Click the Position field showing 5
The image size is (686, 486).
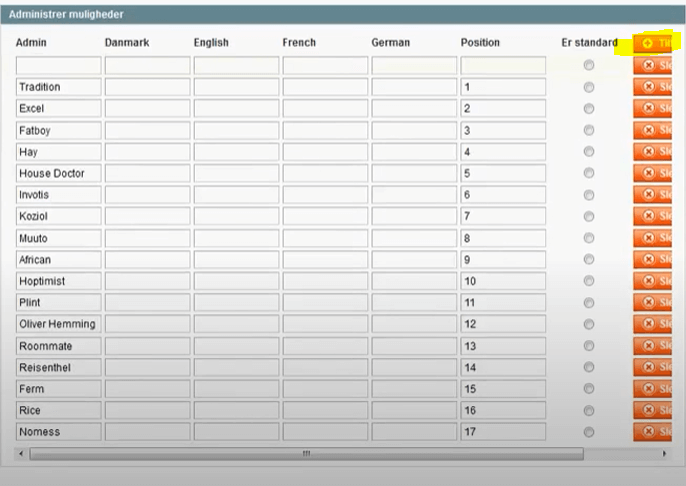503,173
